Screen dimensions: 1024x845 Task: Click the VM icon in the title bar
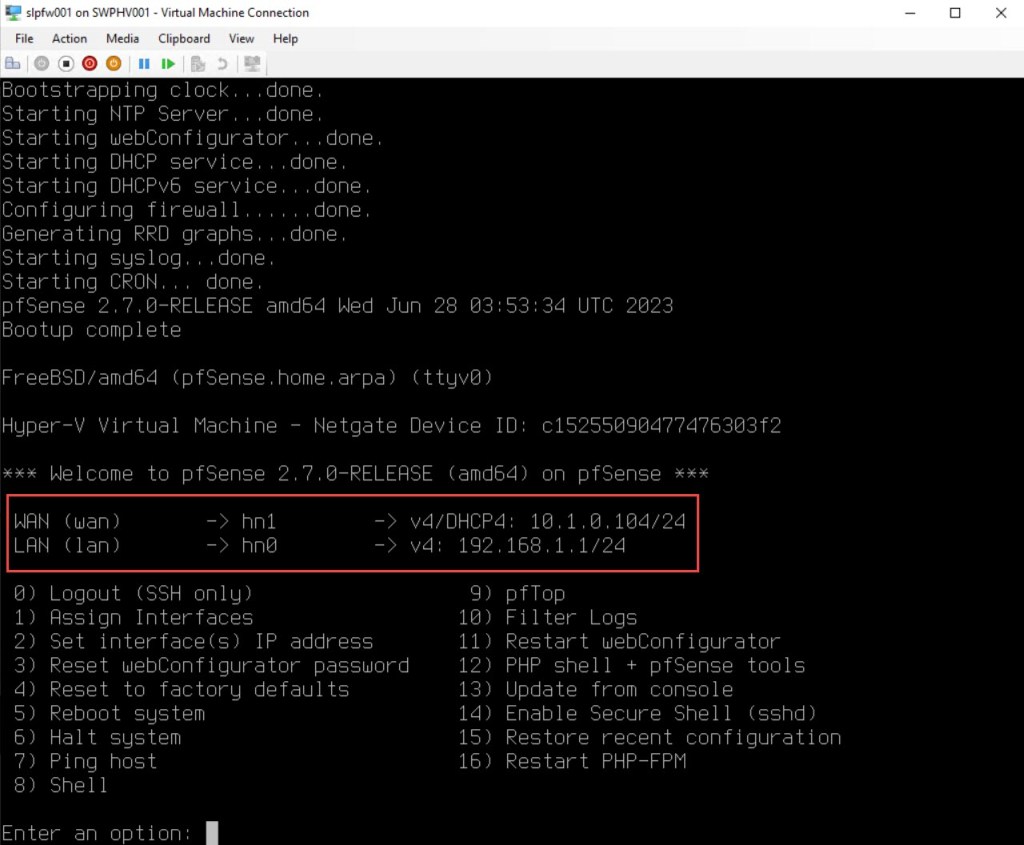(x=12, y=13)
